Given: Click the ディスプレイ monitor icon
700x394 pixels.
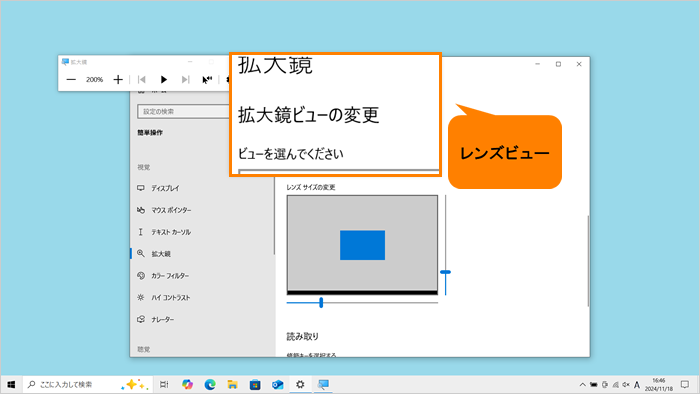Looking at the screenshot, I should (141, 188).
